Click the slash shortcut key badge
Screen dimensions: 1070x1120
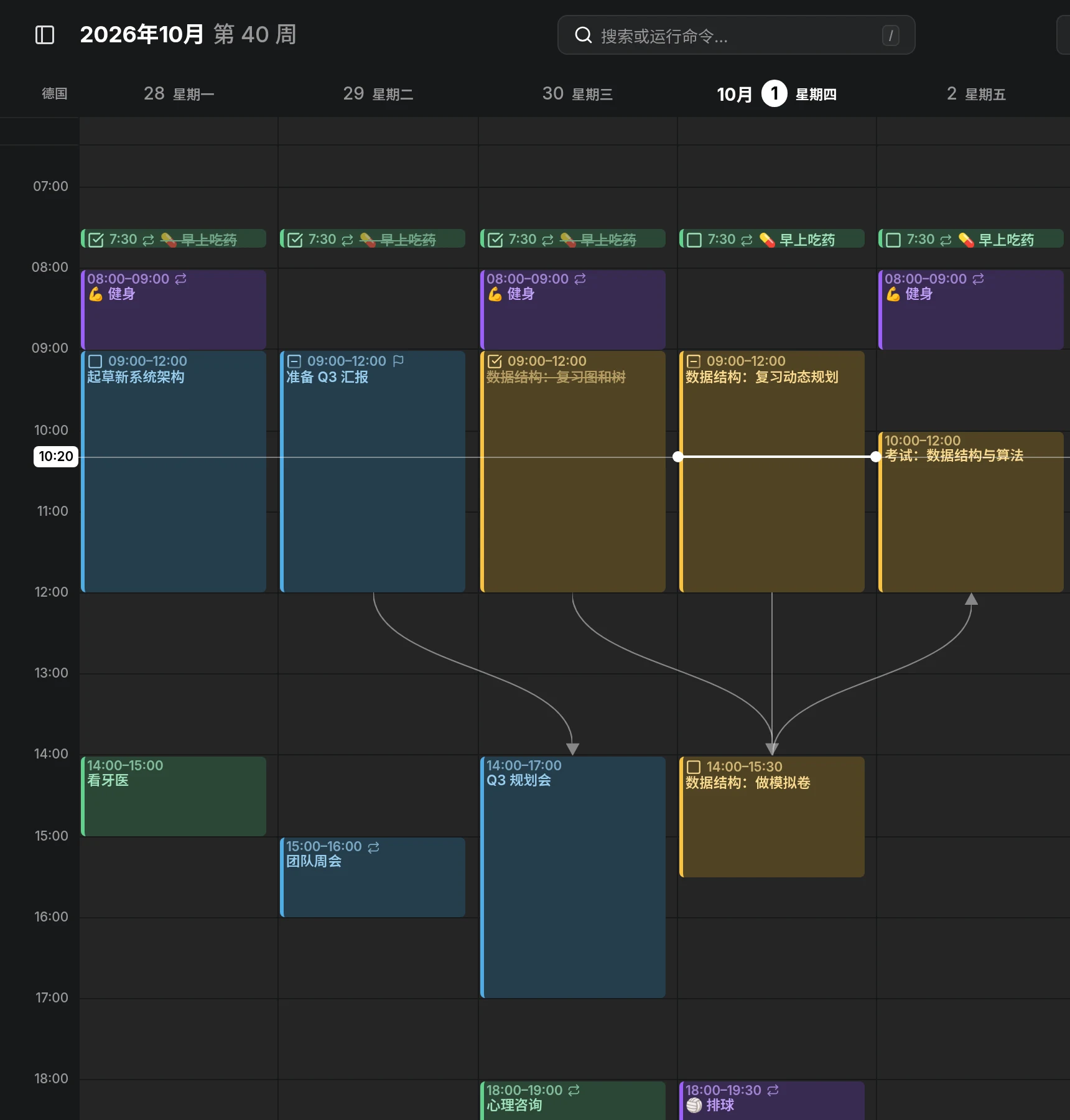890,35
